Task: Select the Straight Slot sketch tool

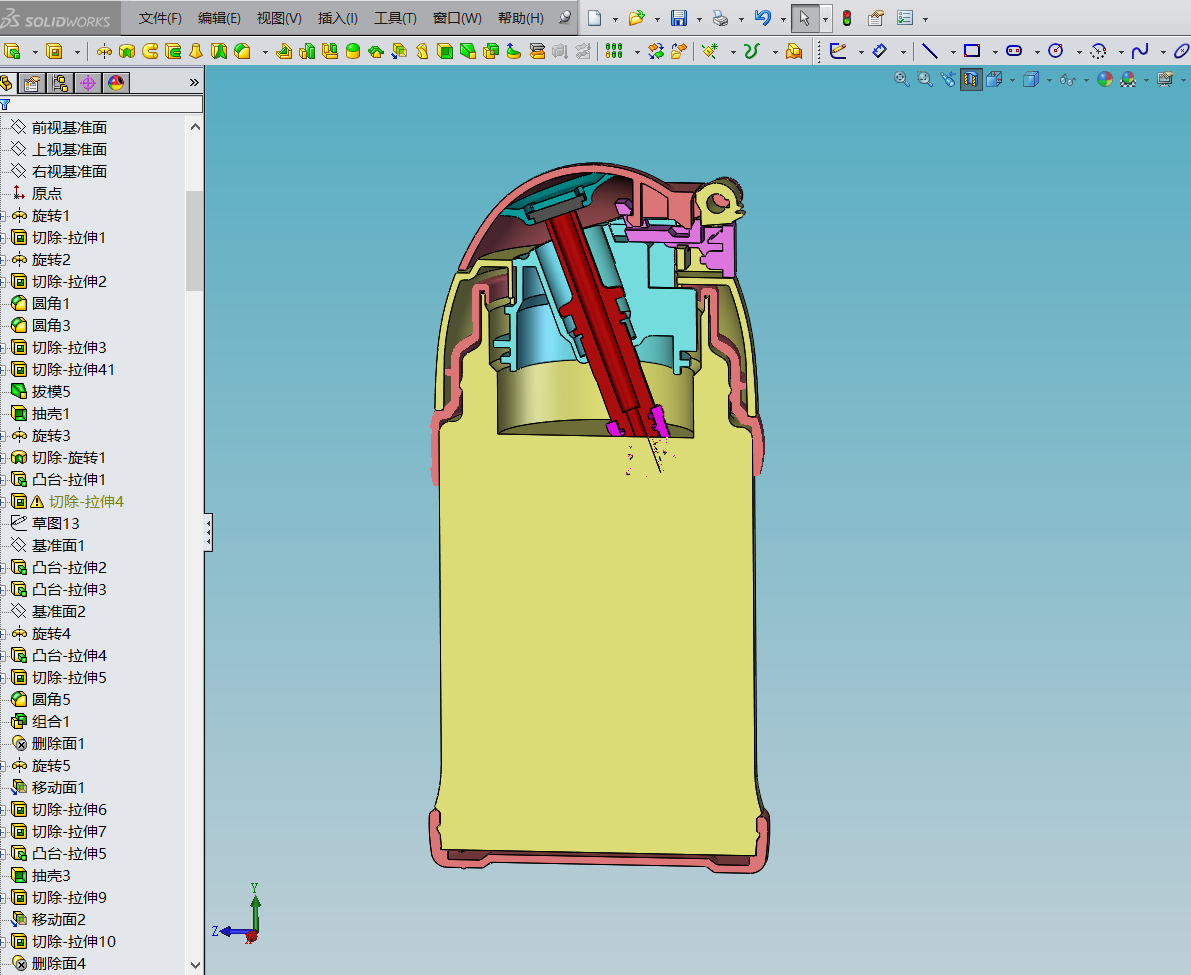Action: (x=1014, y=51)
